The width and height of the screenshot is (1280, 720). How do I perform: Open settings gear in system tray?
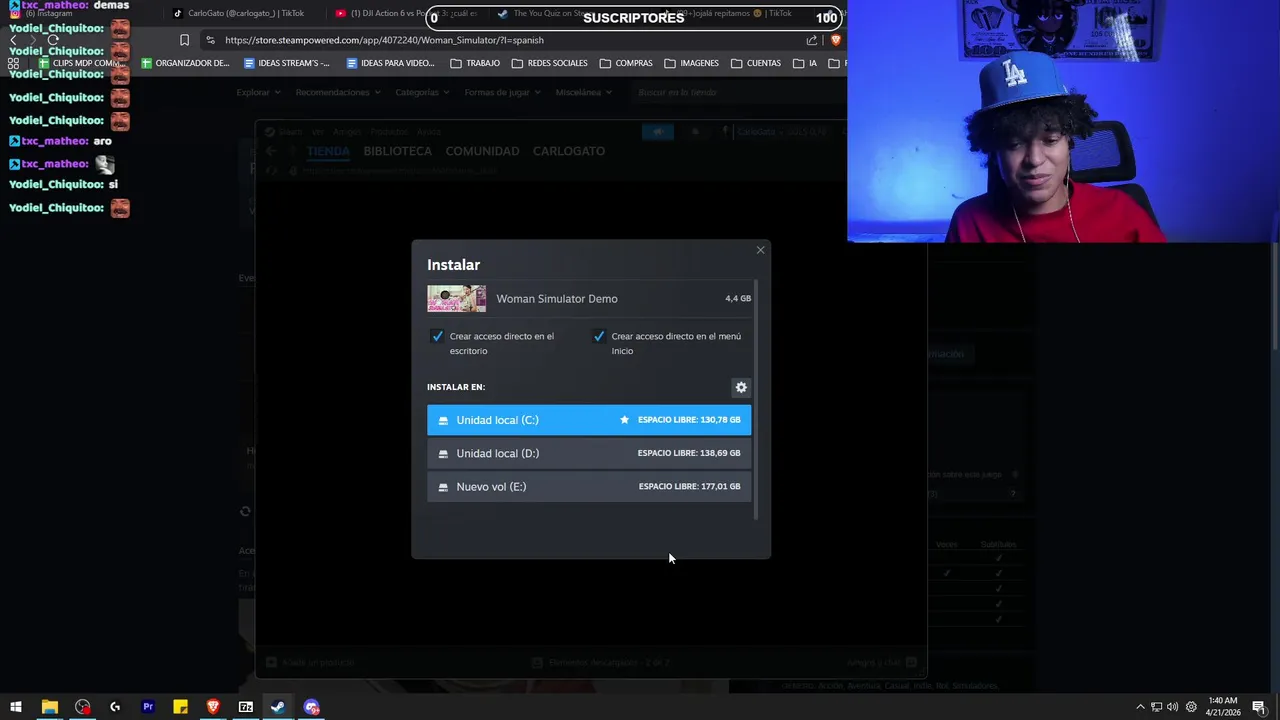tap(1191, 707)
